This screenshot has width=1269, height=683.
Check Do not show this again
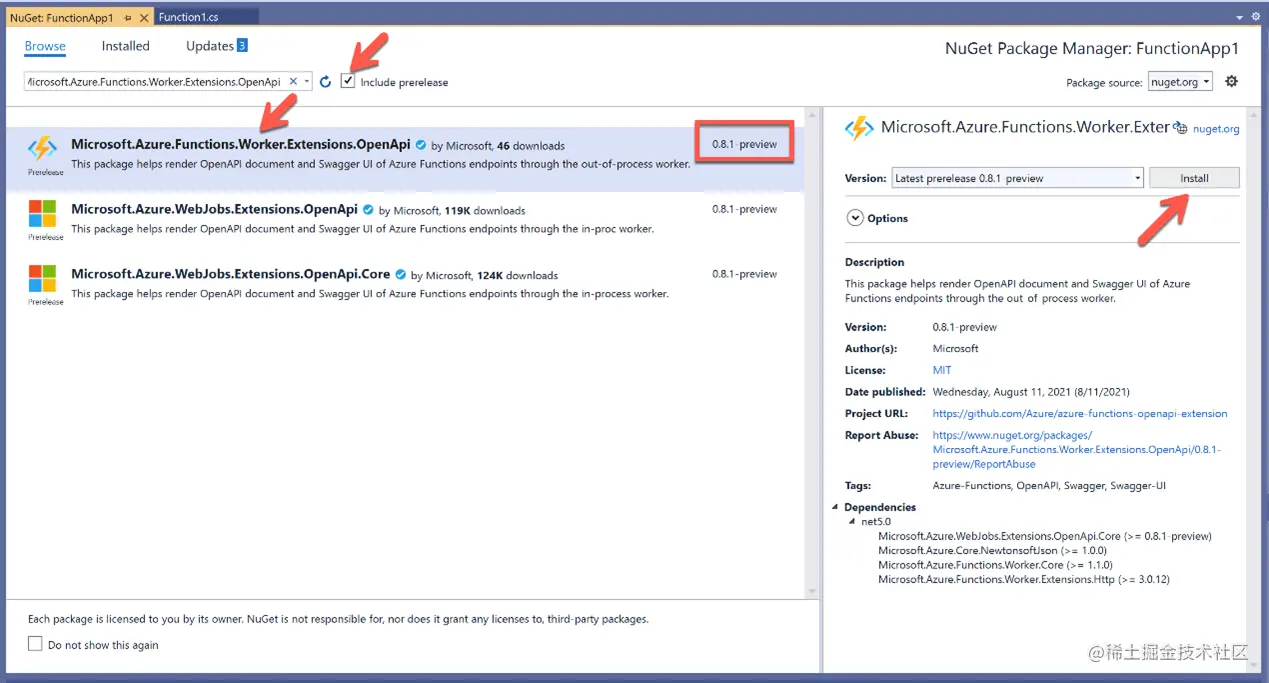coord(36,645)
